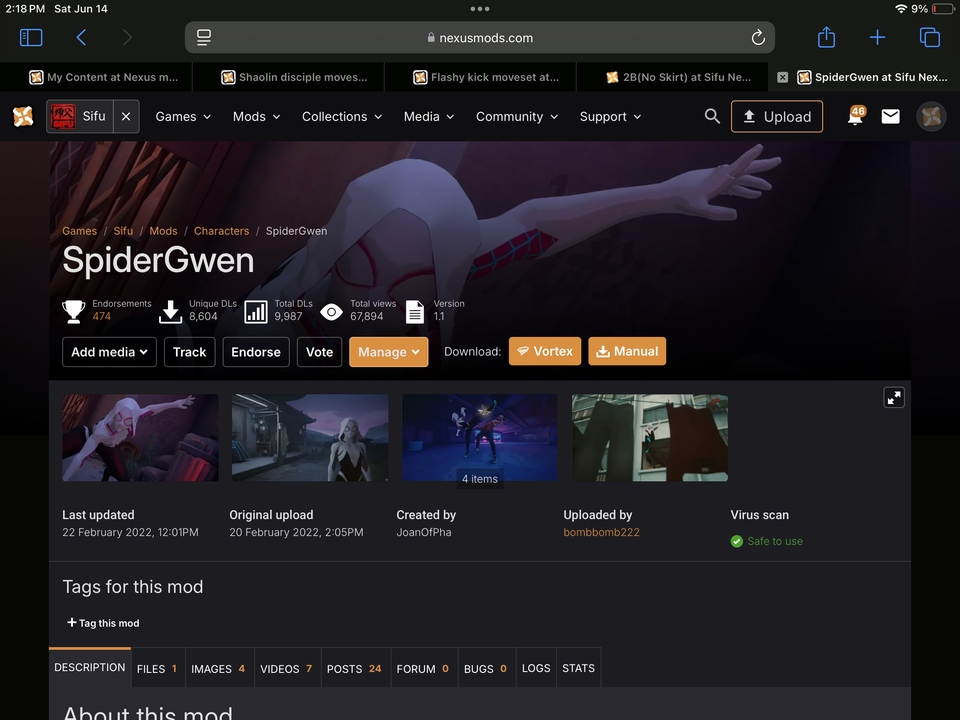
Task: Switch to the POSTS tab
Action: [354, 668]
